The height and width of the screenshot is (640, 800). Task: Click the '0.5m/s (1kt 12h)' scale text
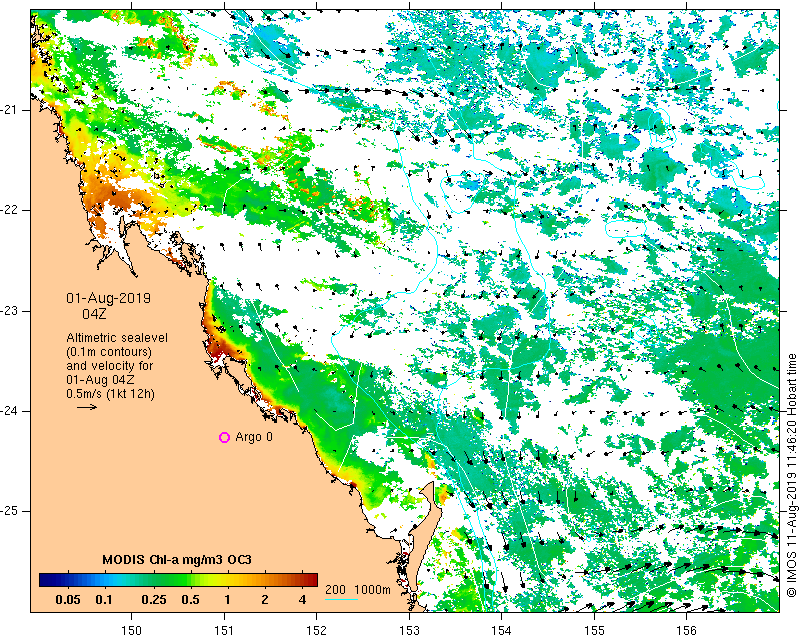point(111,394)
